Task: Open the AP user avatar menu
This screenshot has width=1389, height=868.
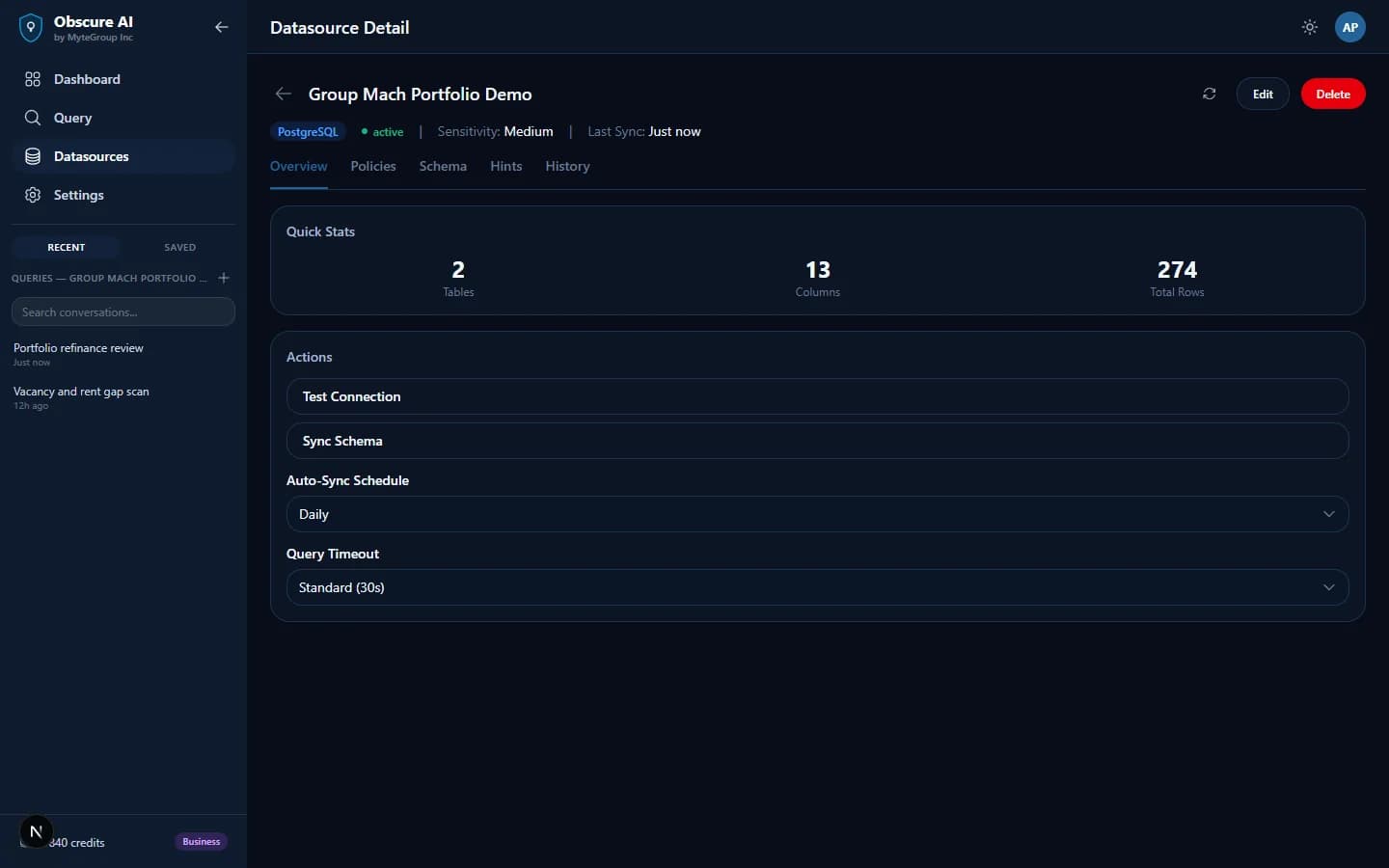Action: point(1350,27)
